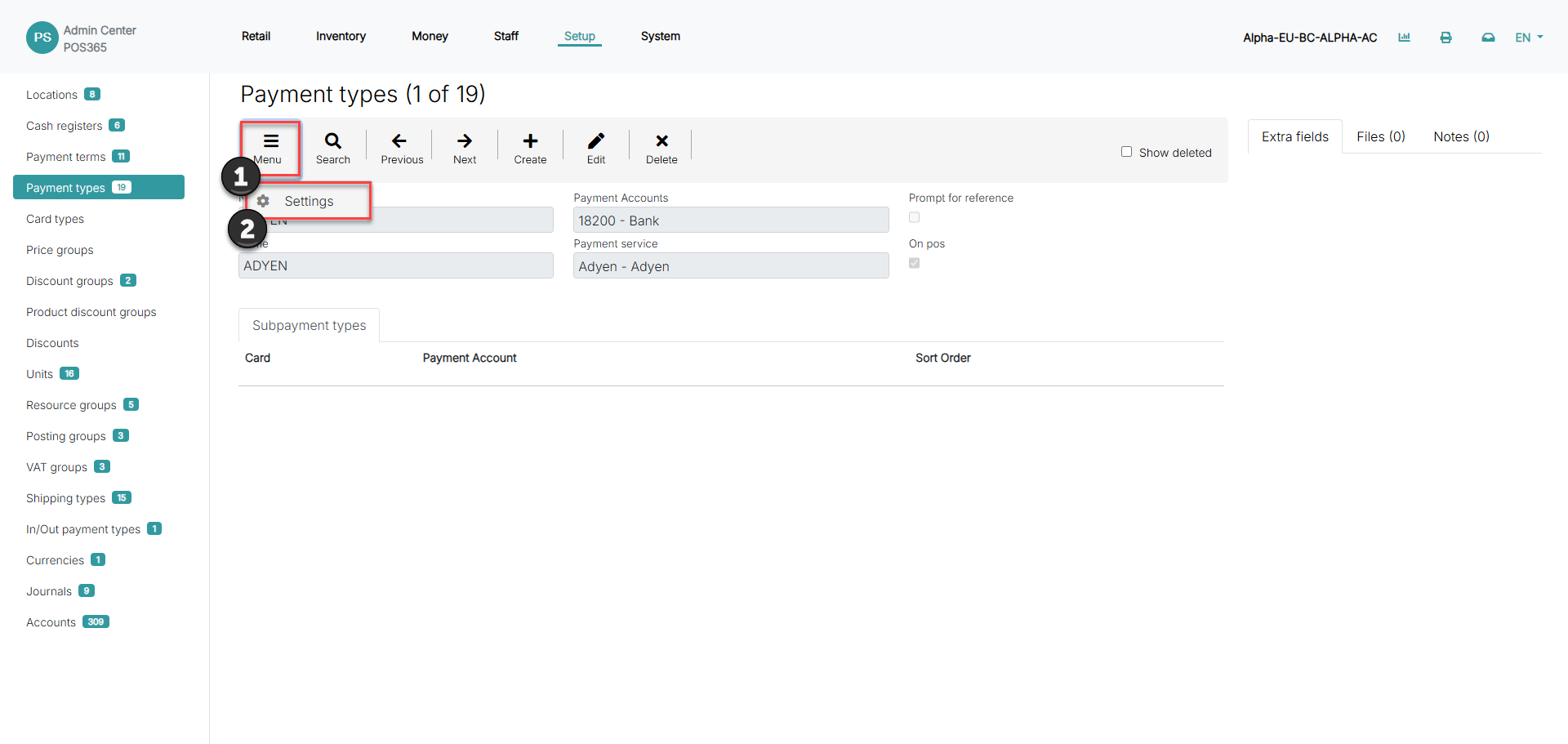Open Settings from the menu dropdown
Image resolution: width=1568 pixels, height=744 pixels.
(309, 201)
